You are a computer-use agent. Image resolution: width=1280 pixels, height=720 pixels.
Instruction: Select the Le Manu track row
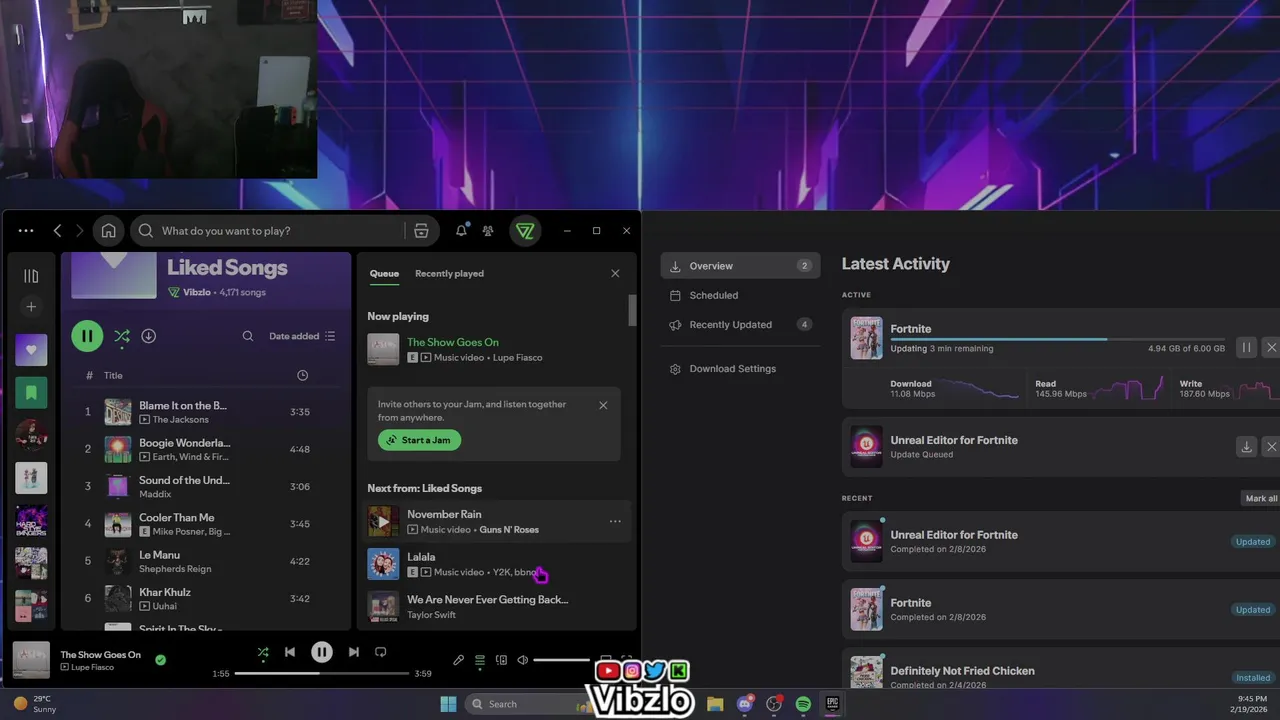208,561
